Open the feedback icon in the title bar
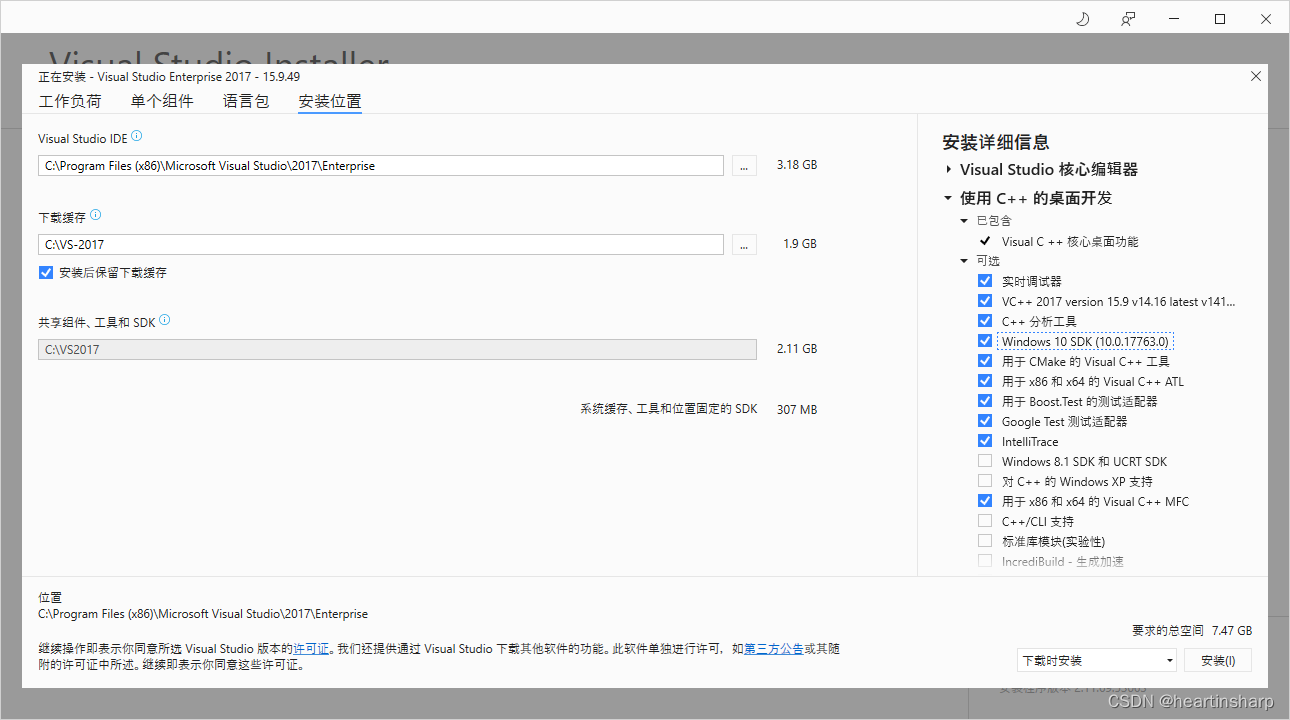The image size is (1290, 720). click(x=1128, y=18)
